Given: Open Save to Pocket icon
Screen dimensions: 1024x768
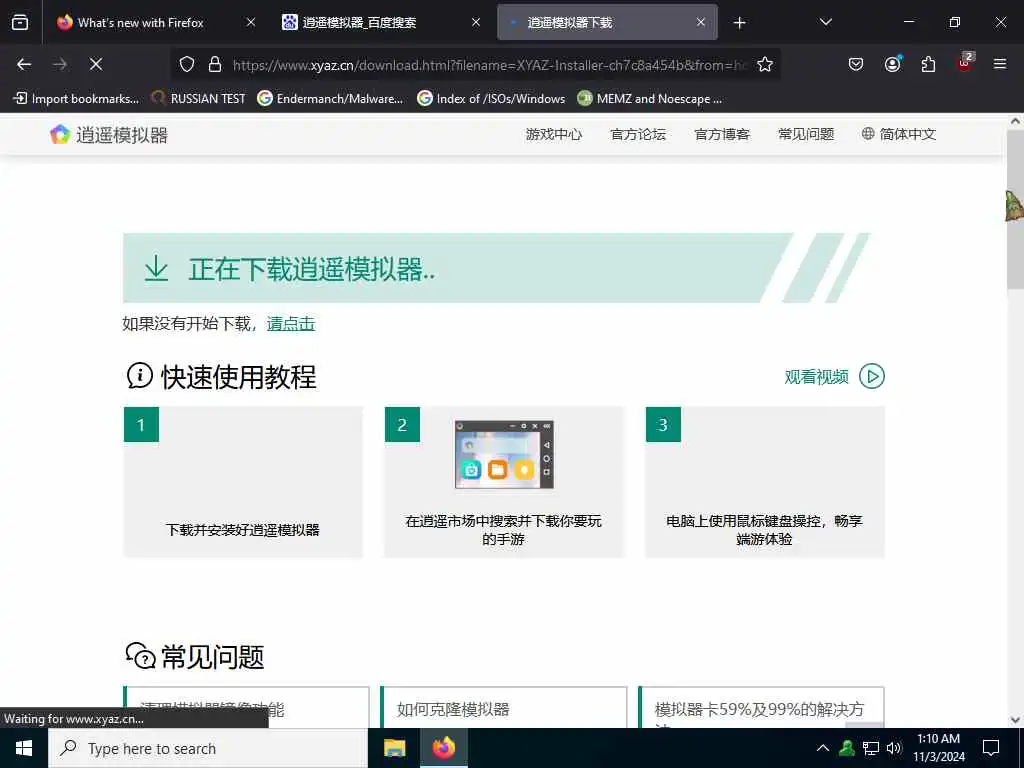Looking at the screenshot, I should [856, 64].
